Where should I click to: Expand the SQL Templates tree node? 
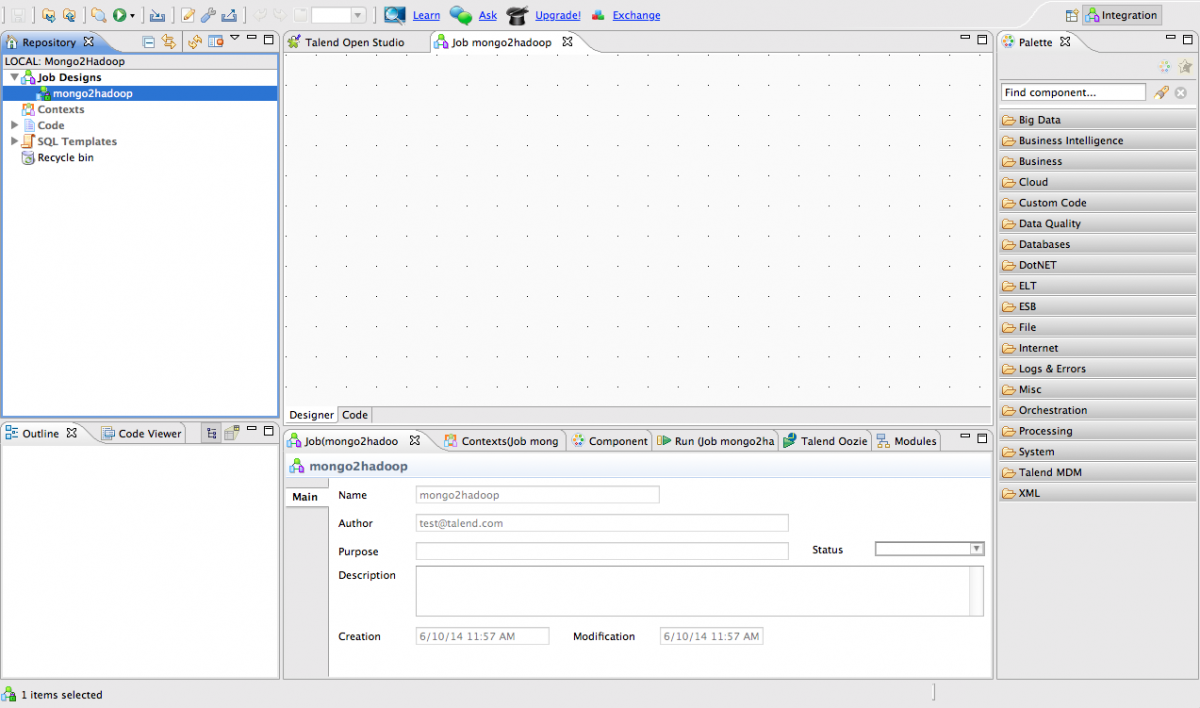click(14, 141)
